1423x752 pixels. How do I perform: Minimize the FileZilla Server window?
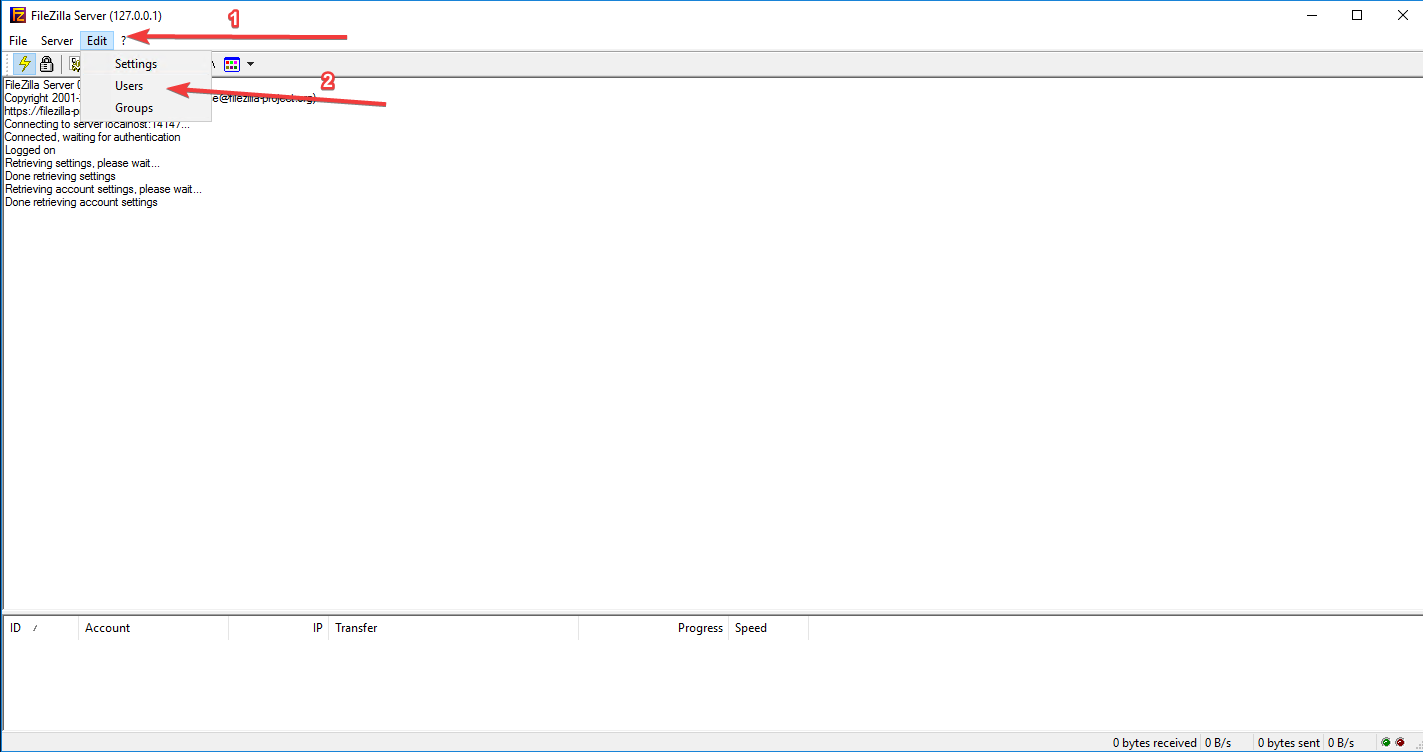(x=1311, y=15)
